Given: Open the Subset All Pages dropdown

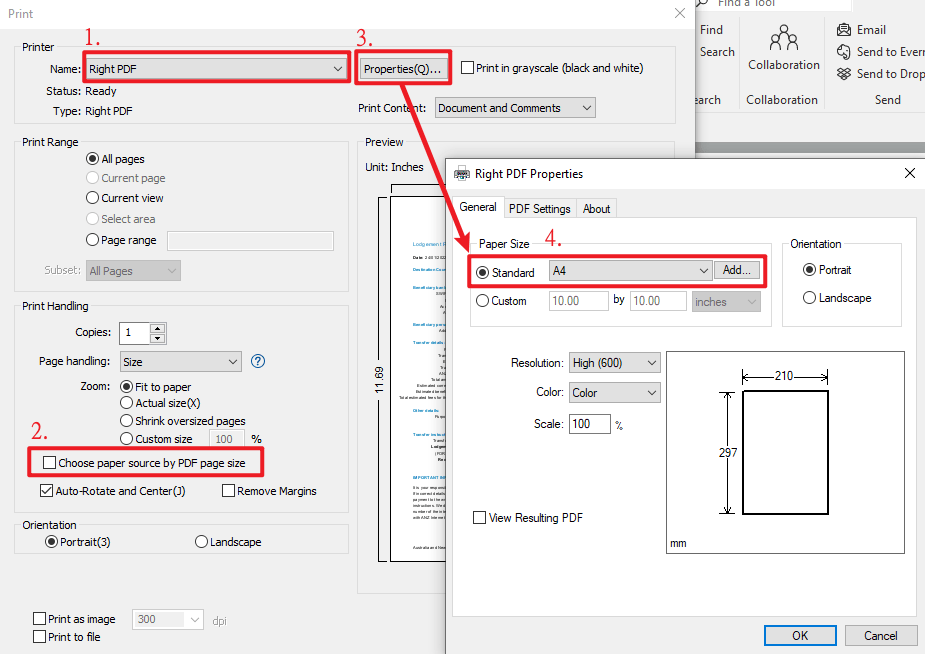Looking at the screenshot, I should pos(133,271).
